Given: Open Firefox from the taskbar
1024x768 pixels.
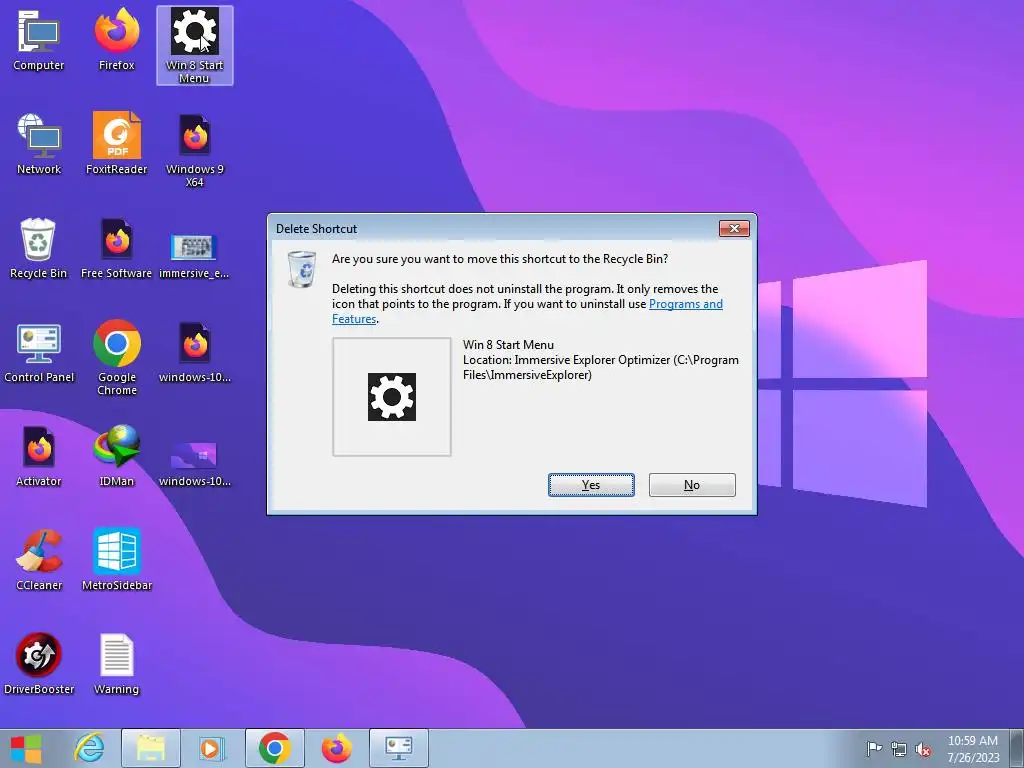Looking at the screenshot, I should (x=336, y=748).
